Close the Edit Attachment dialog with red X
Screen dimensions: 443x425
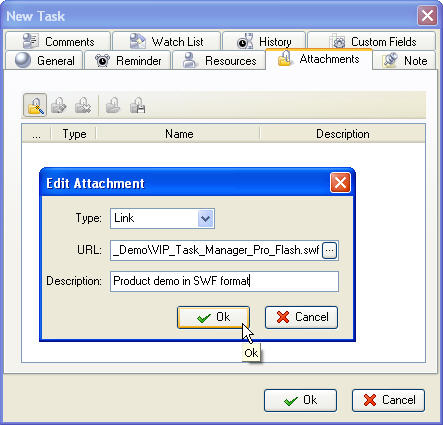pos(340,183)
